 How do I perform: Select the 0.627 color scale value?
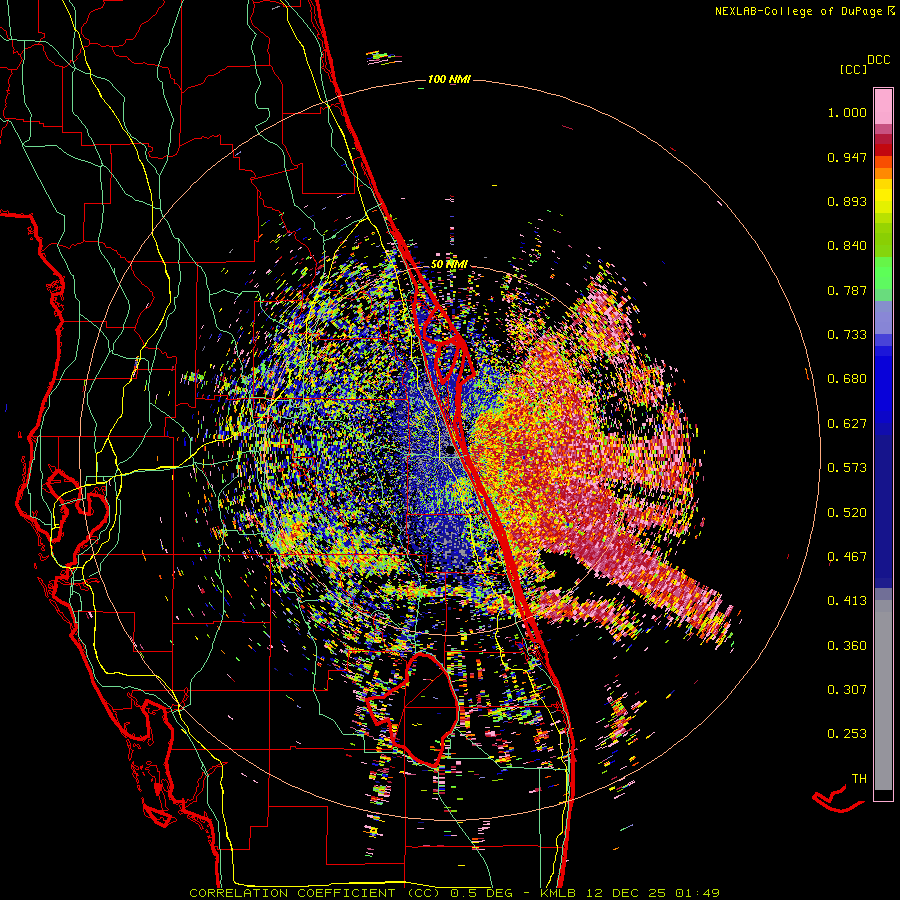pos(847,424)
